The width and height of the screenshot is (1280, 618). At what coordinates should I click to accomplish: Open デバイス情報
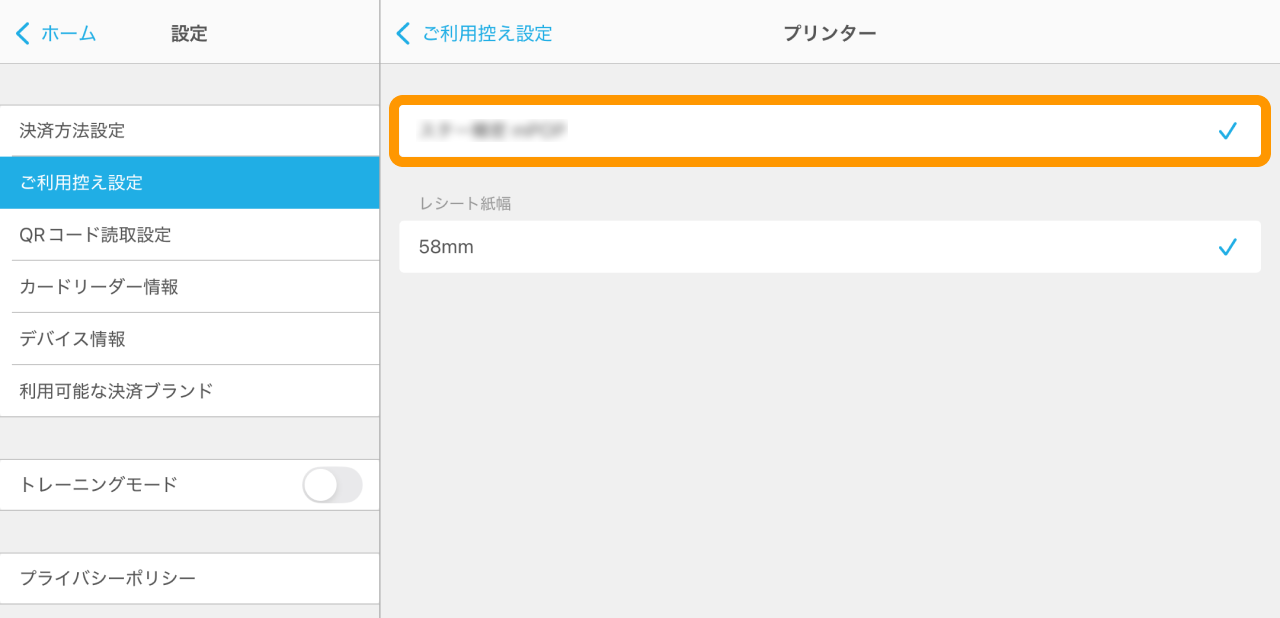click(190, 339)
